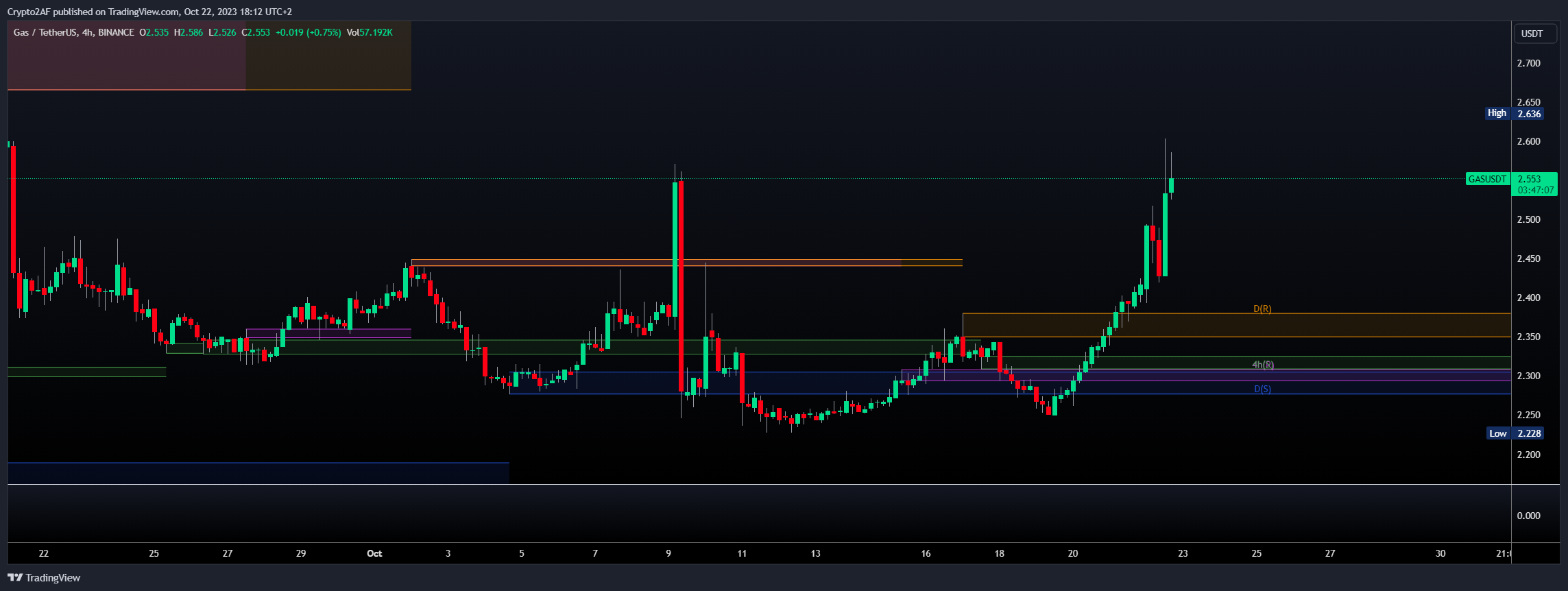Click the high value H2.586

tap(189, 32)
